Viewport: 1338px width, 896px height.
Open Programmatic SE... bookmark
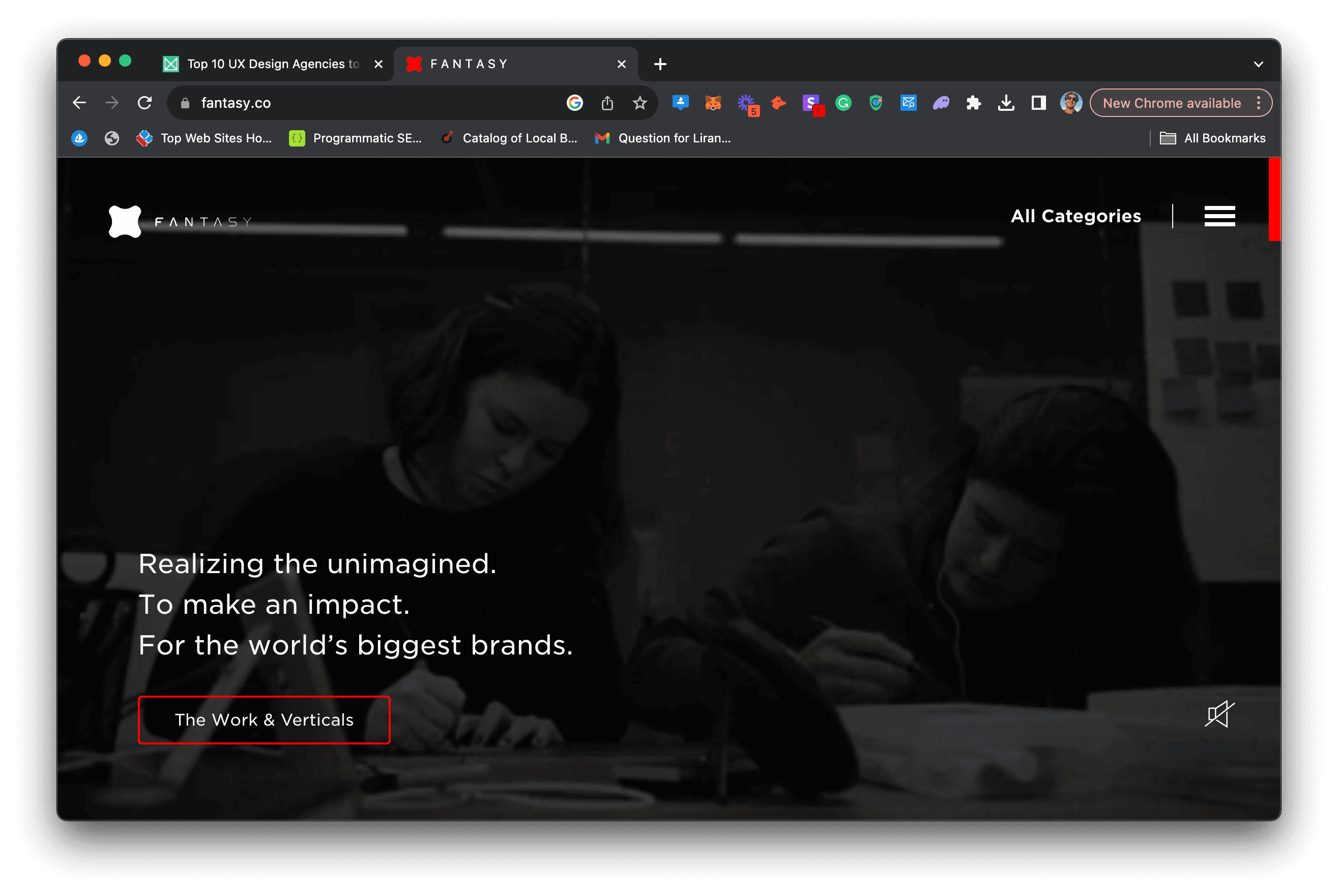355,138
